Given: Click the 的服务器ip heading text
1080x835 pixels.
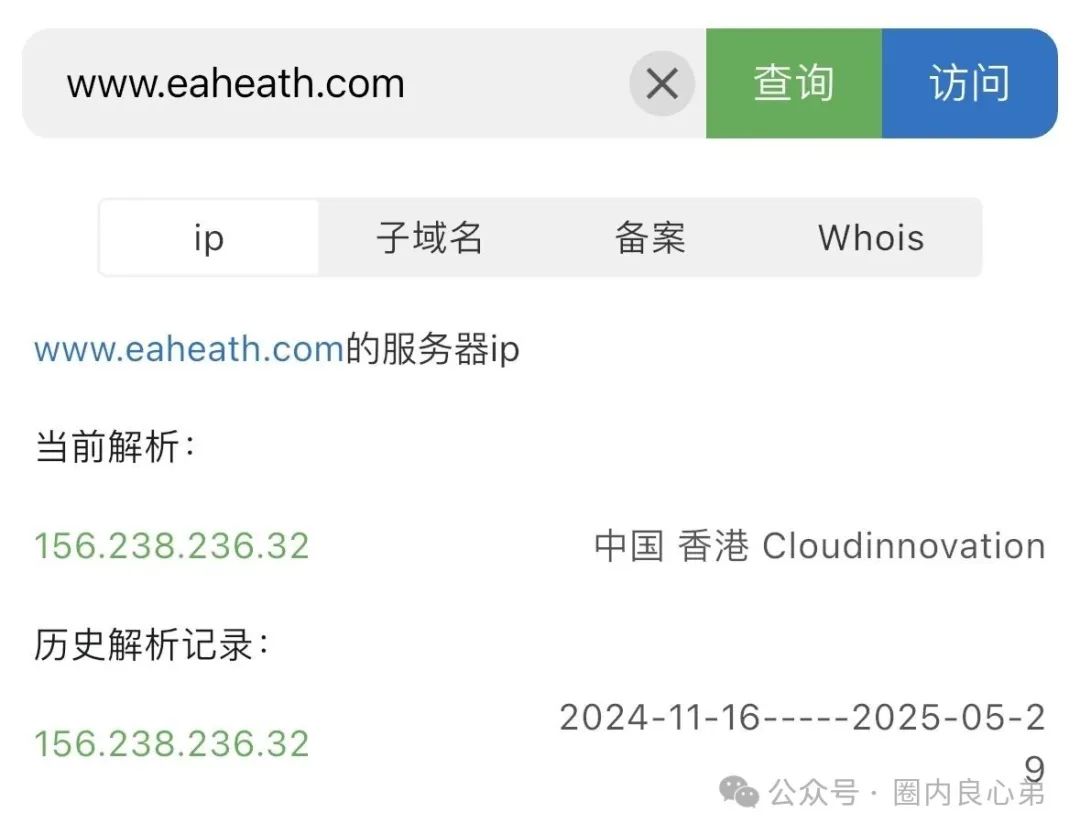Looking at the screenshot, I should point(433,349).
